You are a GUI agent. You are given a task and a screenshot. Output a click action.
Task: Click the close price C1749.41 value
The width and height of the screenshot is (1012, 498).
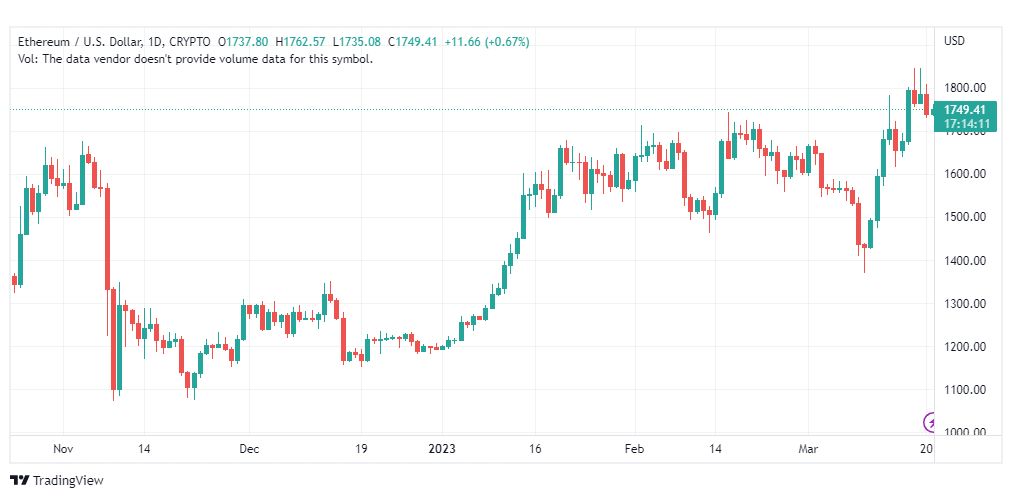pos(412,42)
